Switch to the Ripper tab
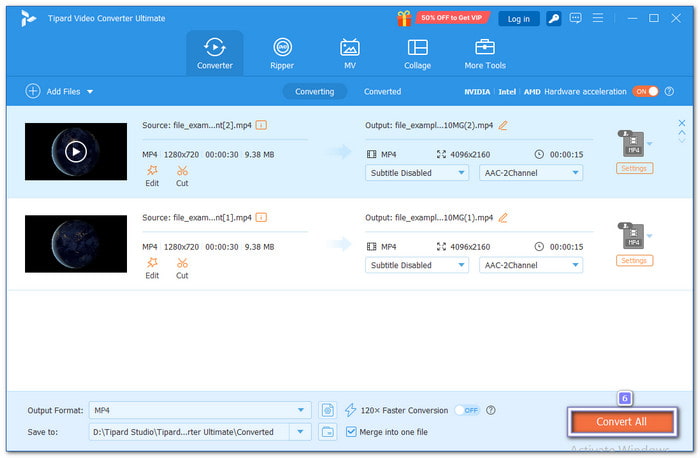Image resolution: width=700 pixels, height=458 pixels. (282, 53)
